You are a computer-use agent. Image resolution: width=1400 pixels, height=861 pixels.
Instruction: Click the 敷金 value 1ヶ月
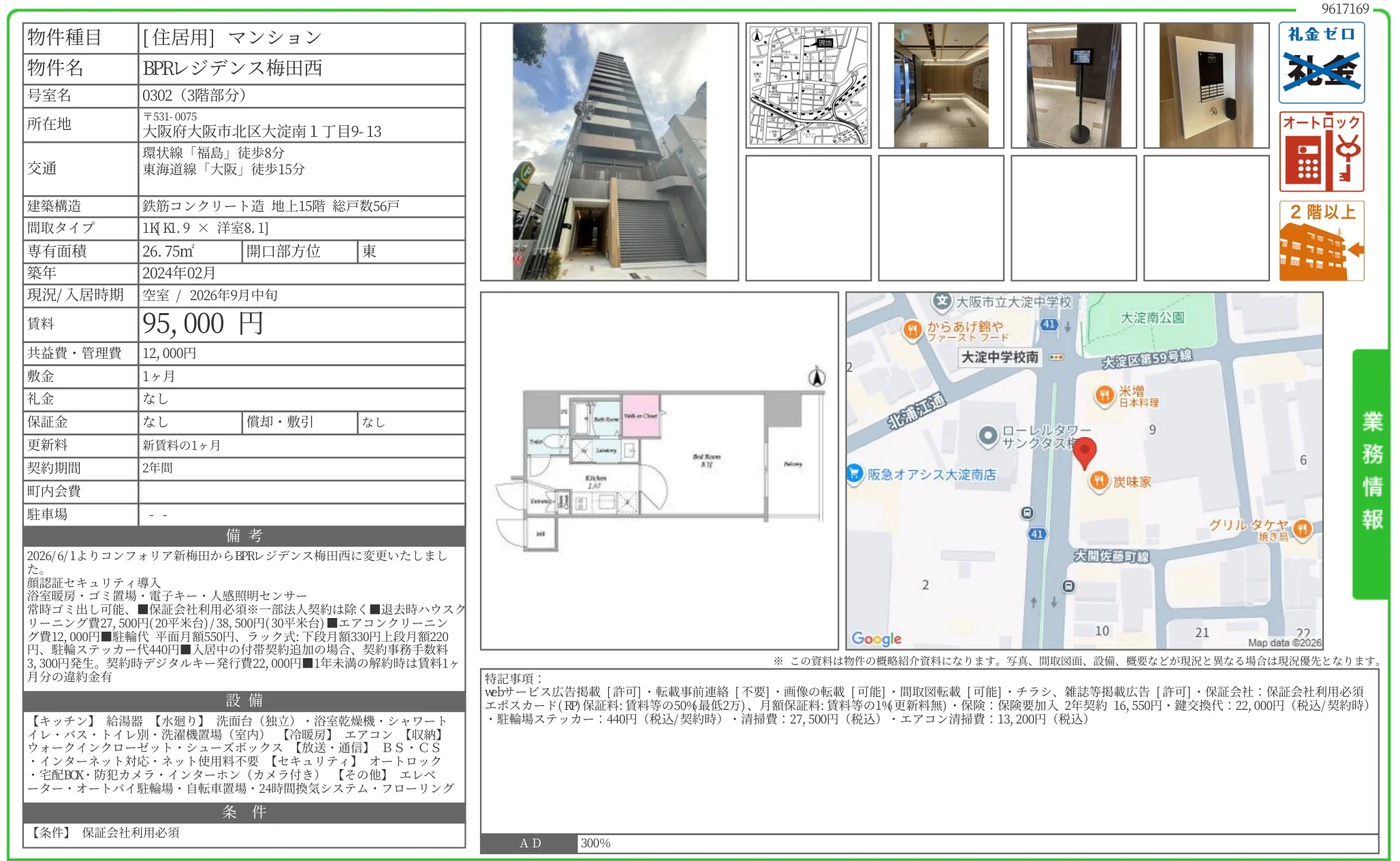[x=159, y=376]
